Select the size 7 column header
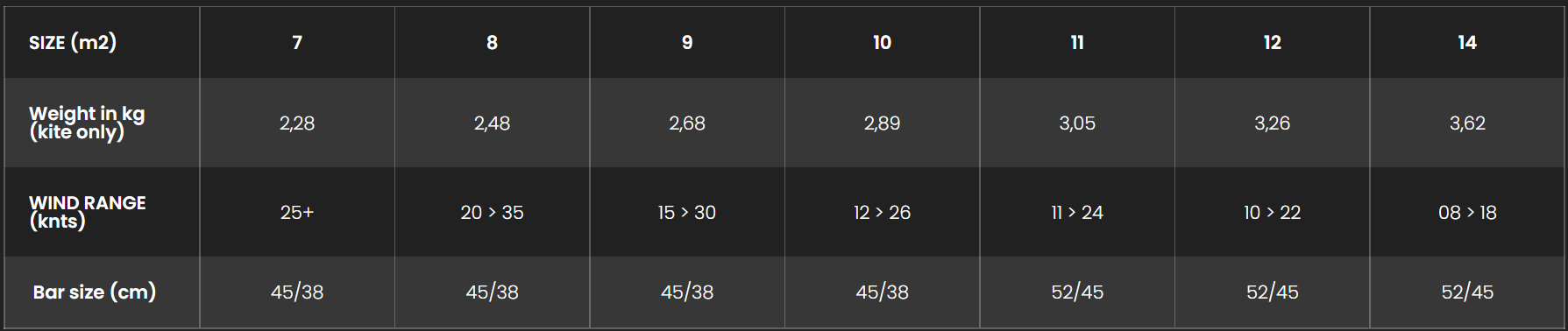The width and height of the screenshot is (1568, 331). 297,42
